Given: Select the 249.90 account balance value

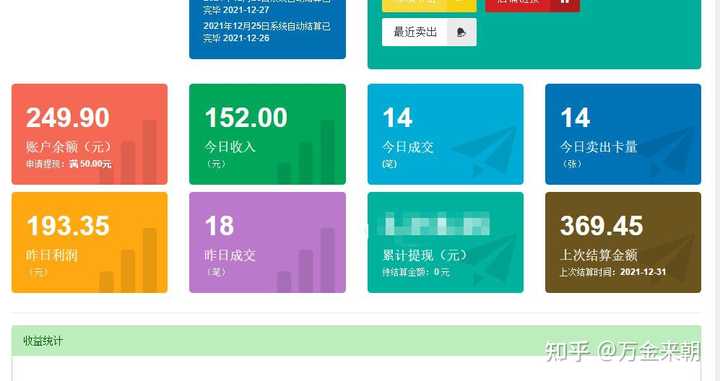Looking at the screenshot, I should (68, 118).
